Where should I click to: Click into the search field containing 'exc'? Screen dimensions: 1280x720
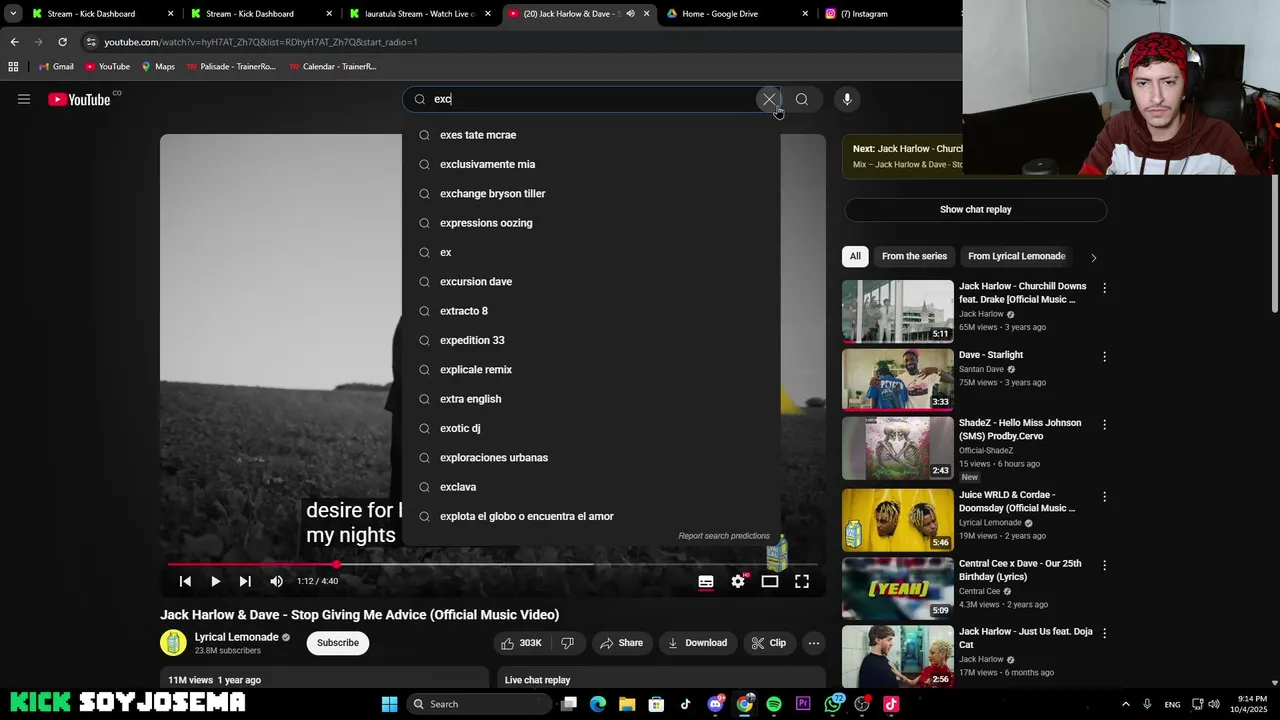tap(590, 99)
